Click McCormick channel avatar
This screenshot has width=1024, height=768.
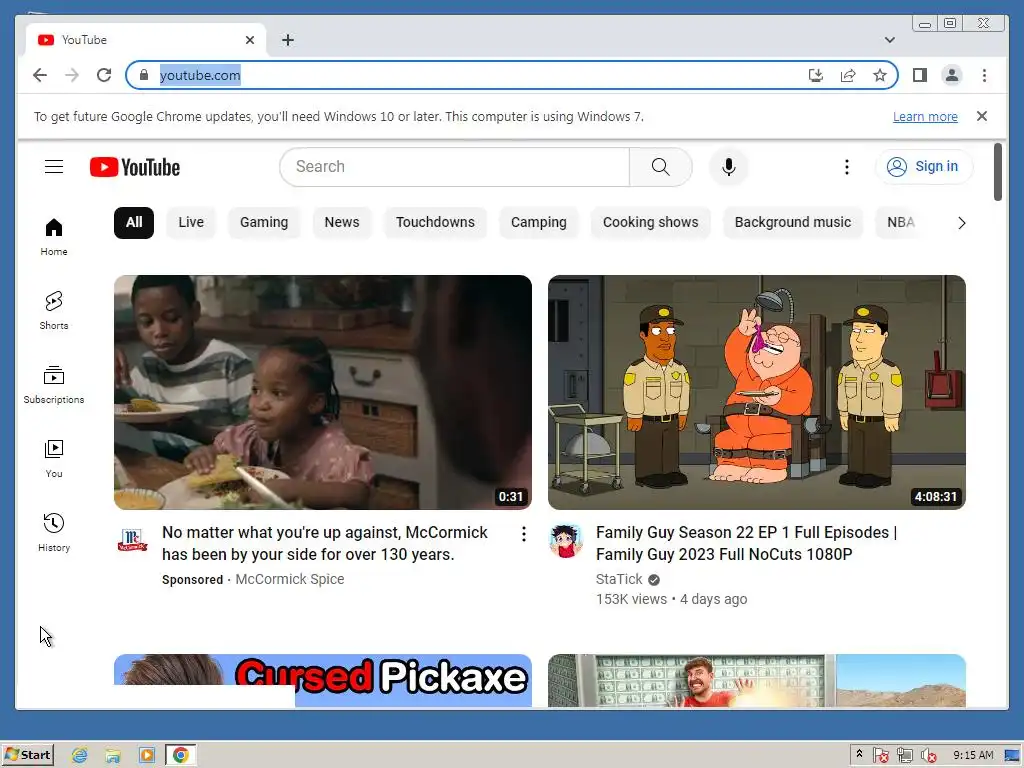pos(133,541)
